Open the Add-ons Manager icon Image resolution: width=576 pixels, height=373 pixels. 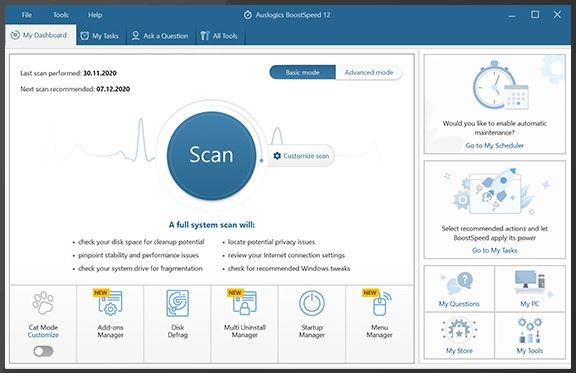110,303
